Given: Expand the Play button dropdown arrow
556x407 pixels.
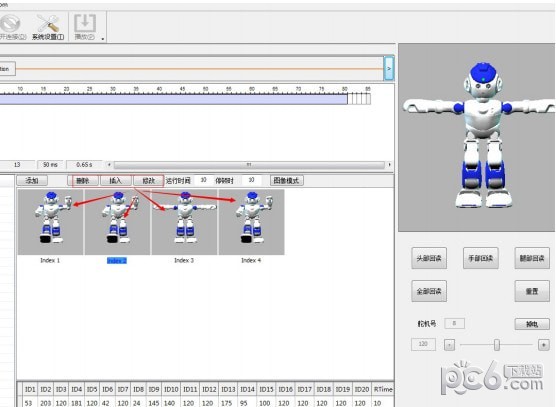Looking at the screenshot, I should coord(103,39).
